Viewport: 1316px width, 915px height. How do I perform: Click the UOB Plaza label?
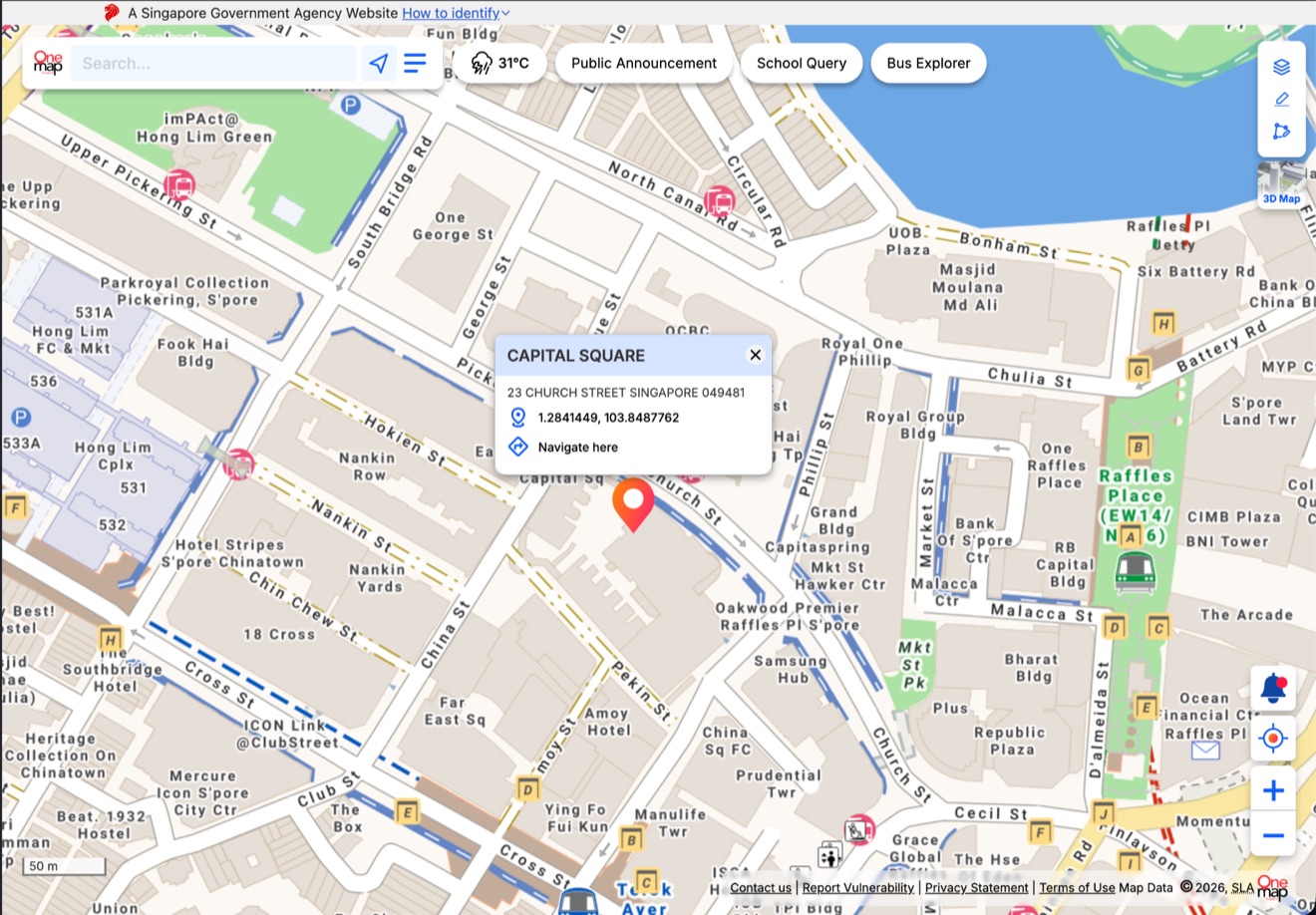tap(907, 240)
